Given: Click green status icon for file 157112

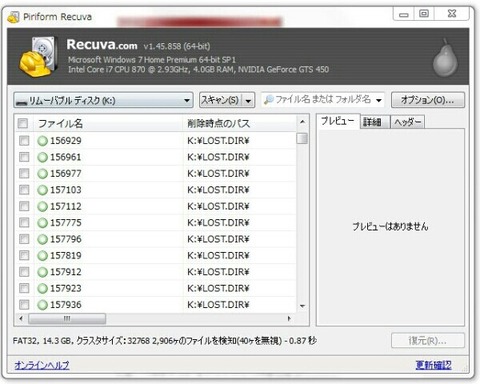Looking at the screenshot, I should pos(42,207).
